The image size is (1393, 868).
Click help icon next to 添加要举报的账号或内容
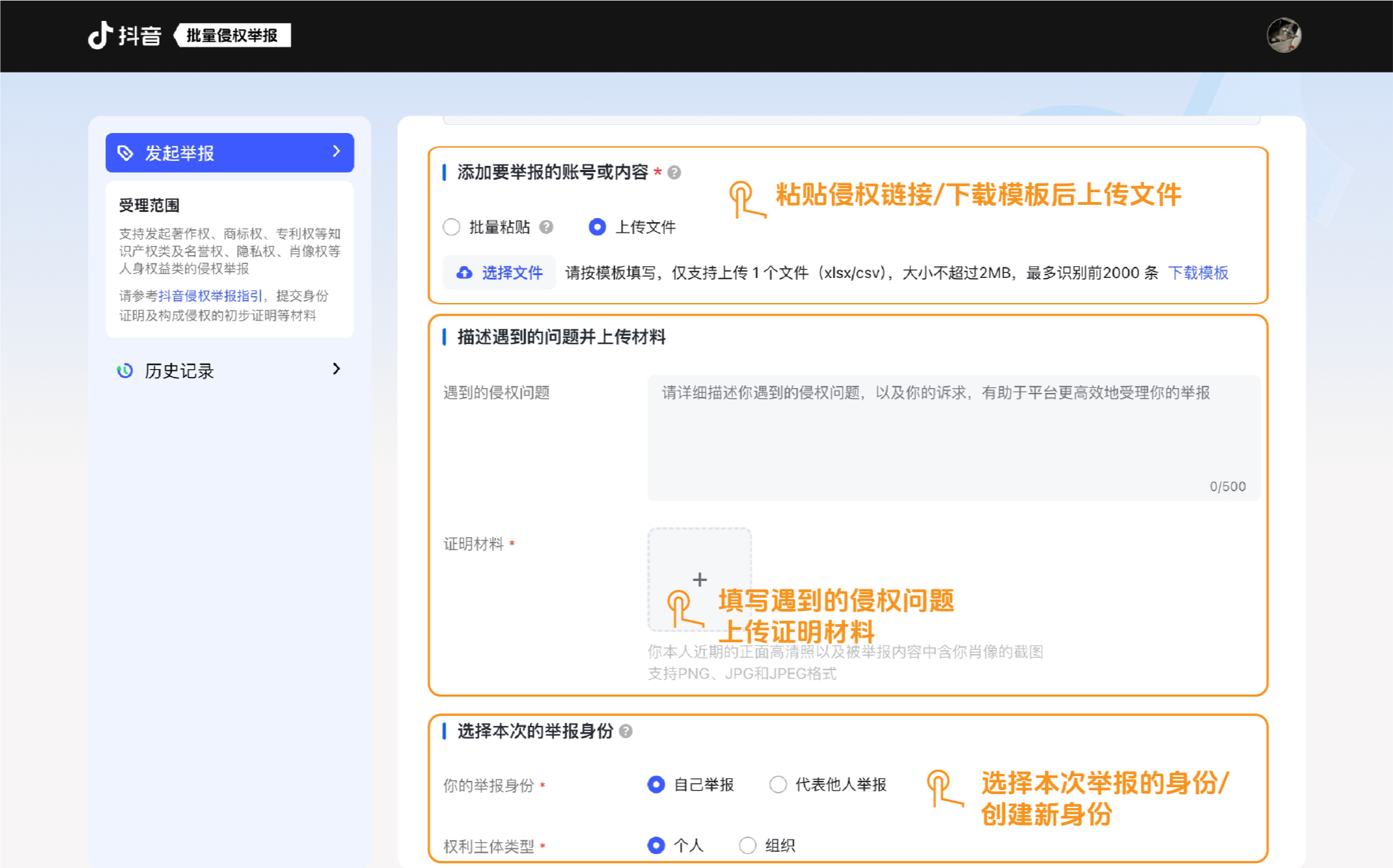pos(674,173)
